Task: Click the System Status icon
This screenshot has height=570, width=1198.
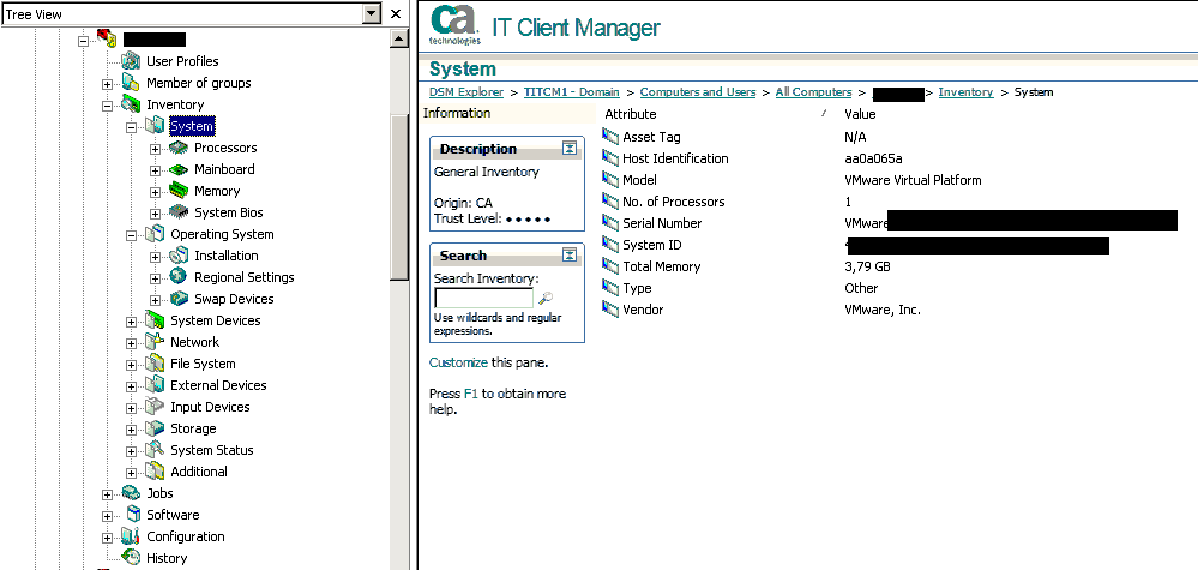Action: click(x=154, y=450)
